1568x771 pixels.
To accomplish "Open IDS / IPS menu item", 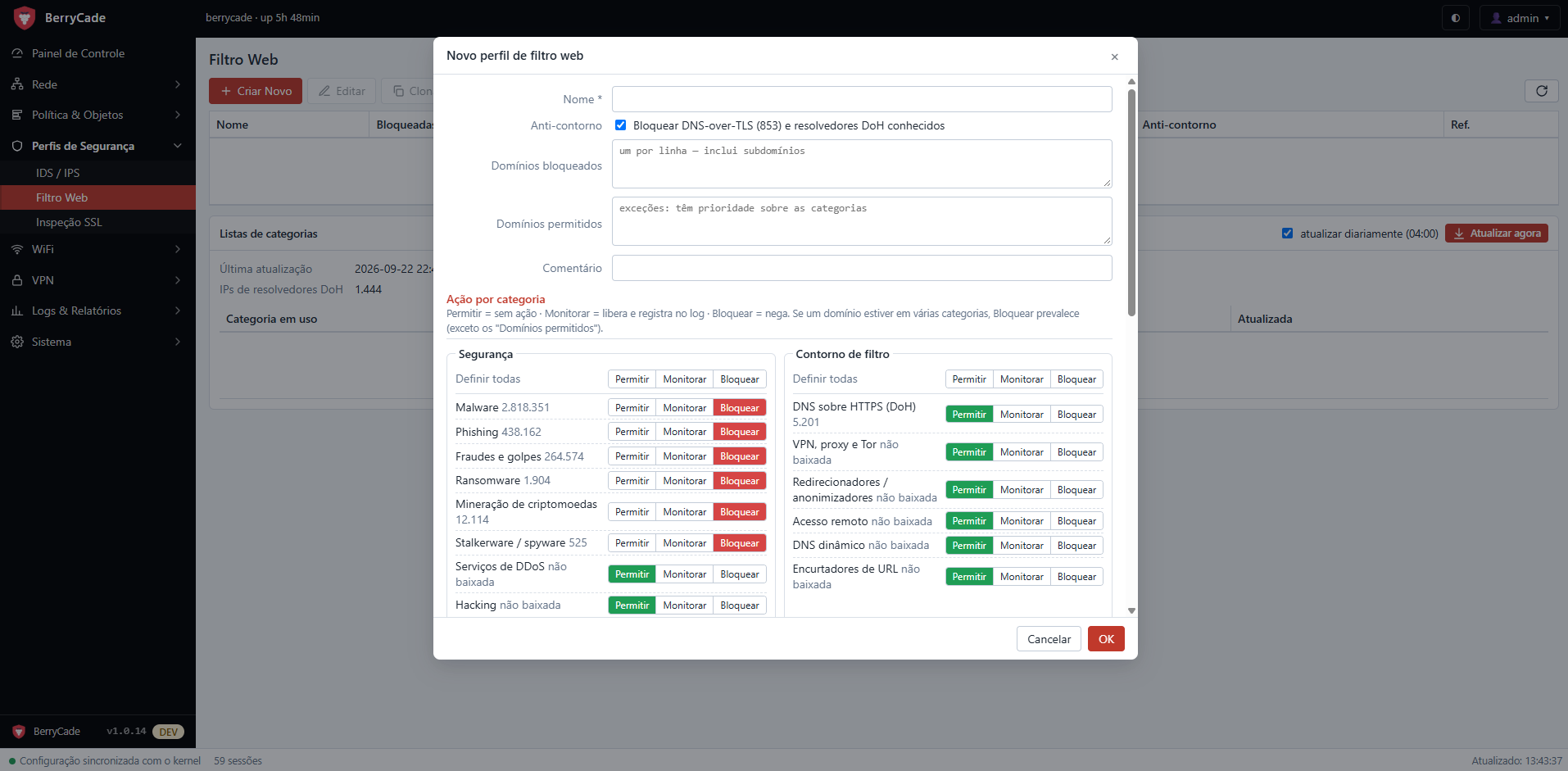I will 97,173.
